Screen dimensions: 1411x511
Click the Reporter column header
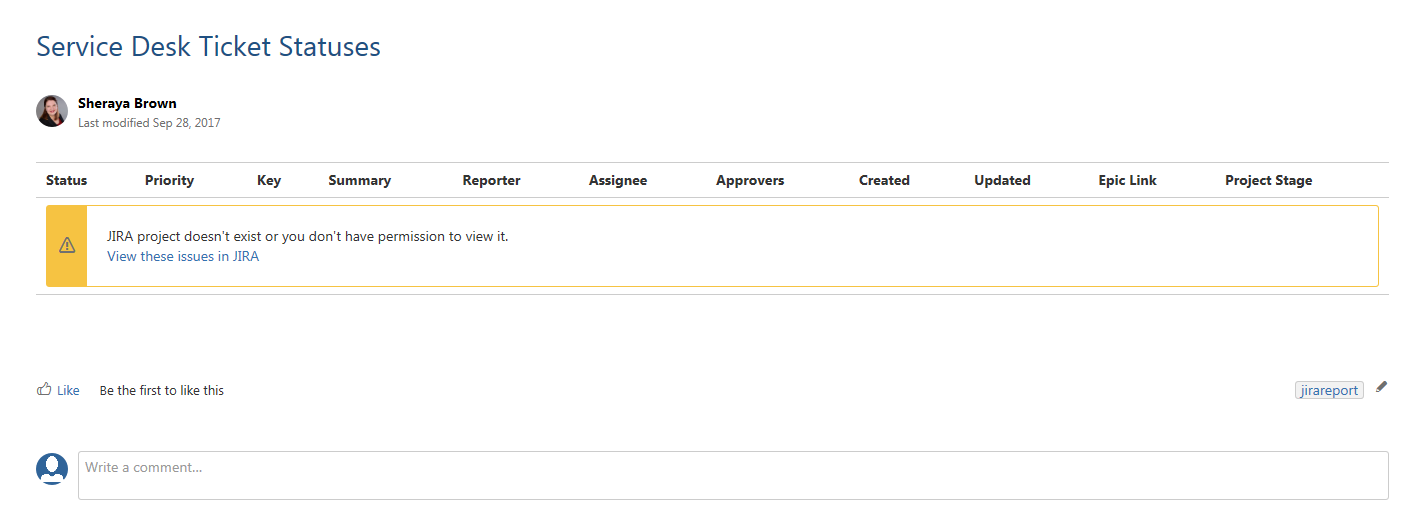[x=491, y=180]
